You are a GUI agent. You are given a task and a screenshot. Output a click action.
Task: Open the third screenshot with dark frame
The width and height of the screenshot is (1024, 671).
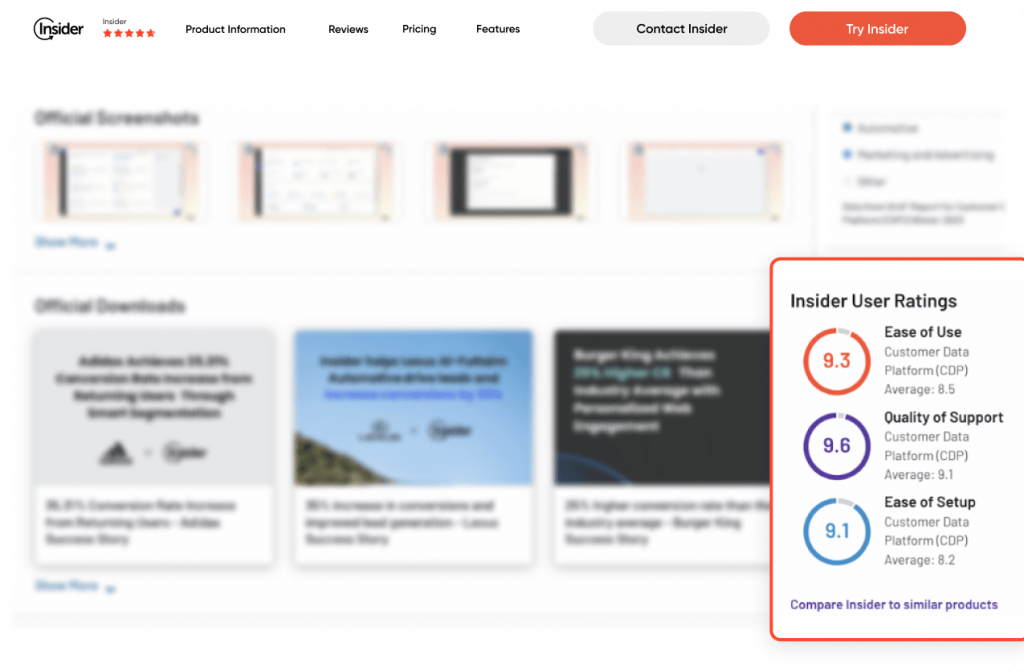pyautogui.click(x=511, y=181)
